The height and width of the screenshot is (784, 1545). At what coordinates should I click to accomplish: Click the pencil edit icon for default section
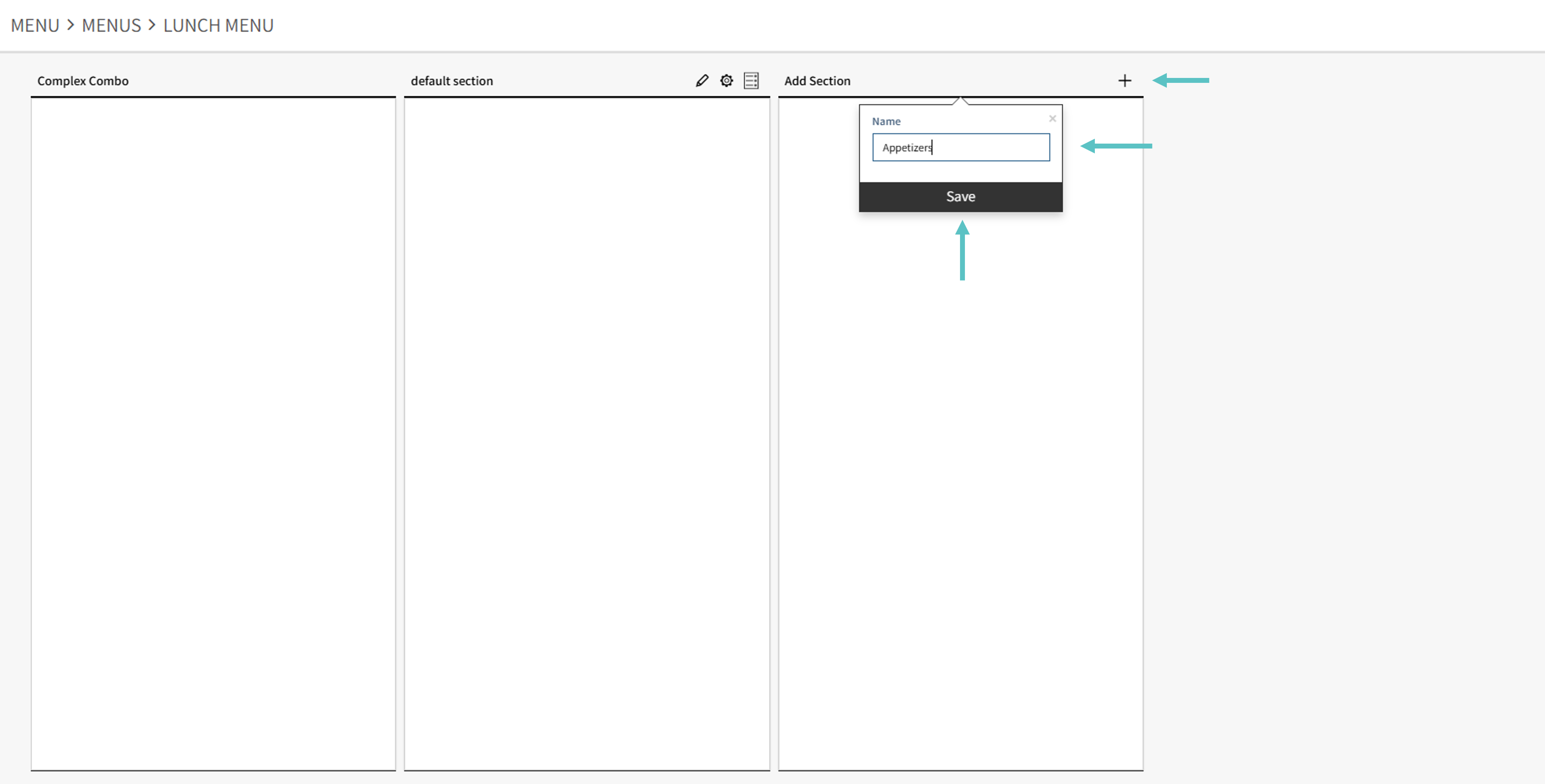[x=702, y=80]
